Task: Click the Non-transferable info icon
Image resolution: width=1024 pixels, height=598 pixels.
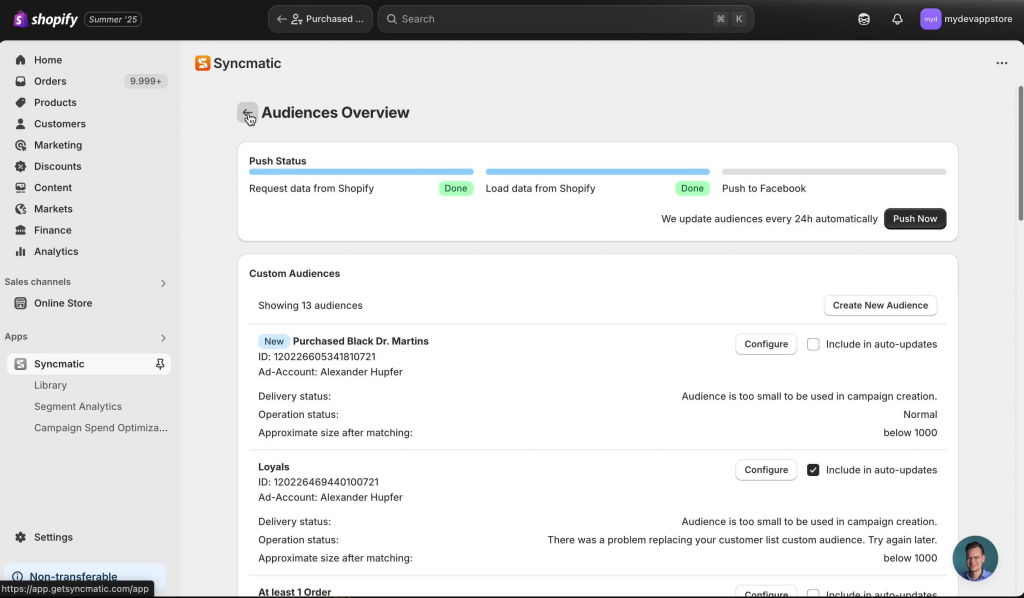Action: (x=18, y=576)
